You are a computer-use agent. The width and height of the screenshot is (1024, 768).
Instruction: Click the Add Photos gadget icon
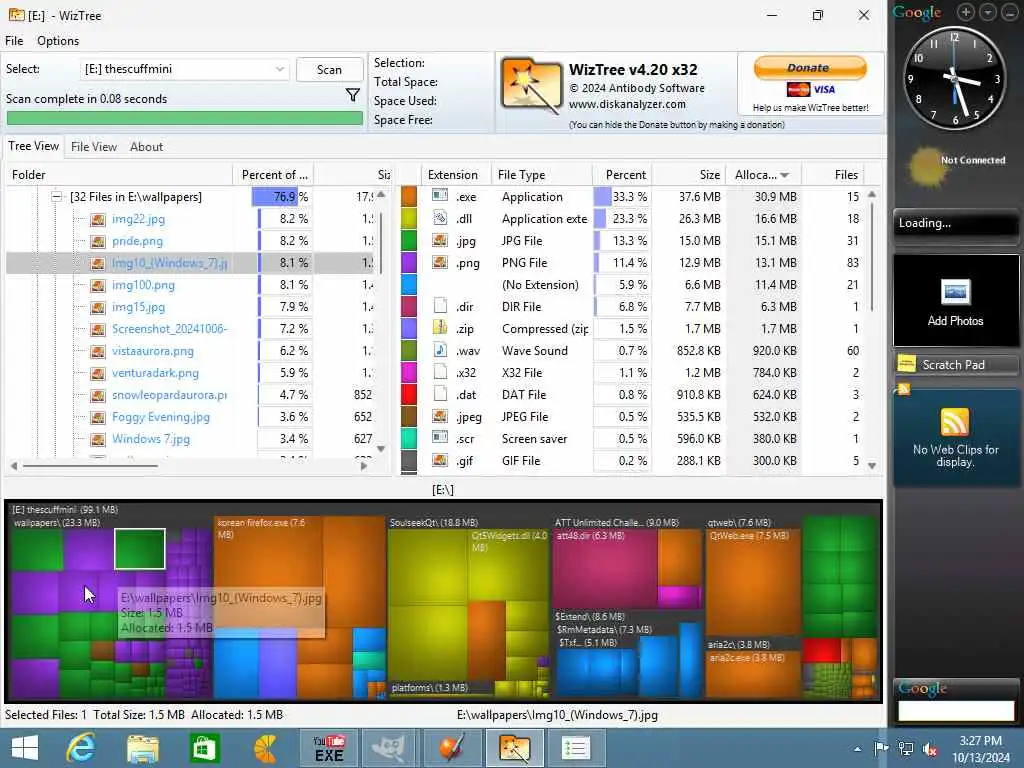(x=955, y=292)
